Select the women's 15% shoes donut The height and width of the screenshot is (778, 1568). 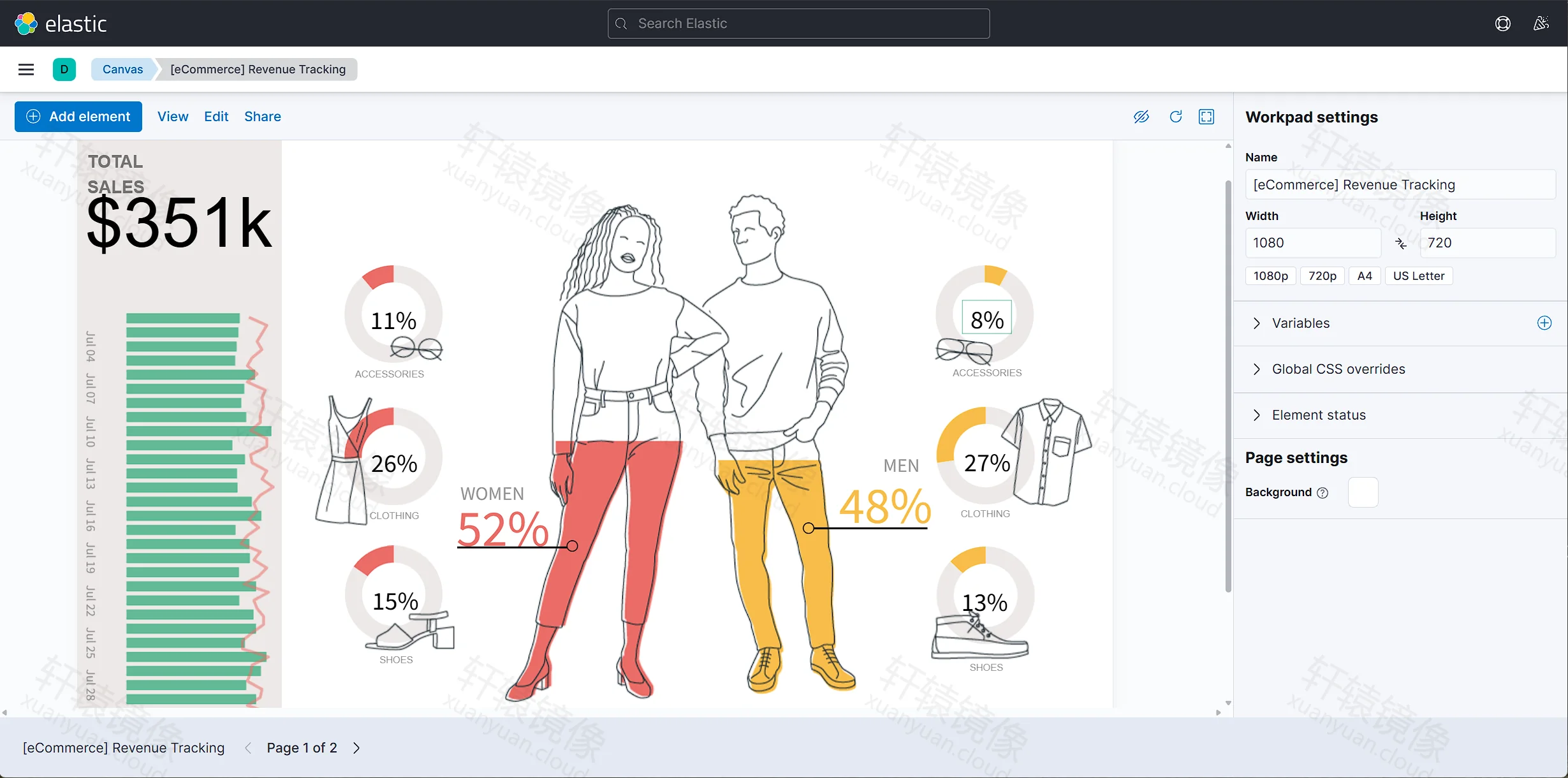pos(393,595)
